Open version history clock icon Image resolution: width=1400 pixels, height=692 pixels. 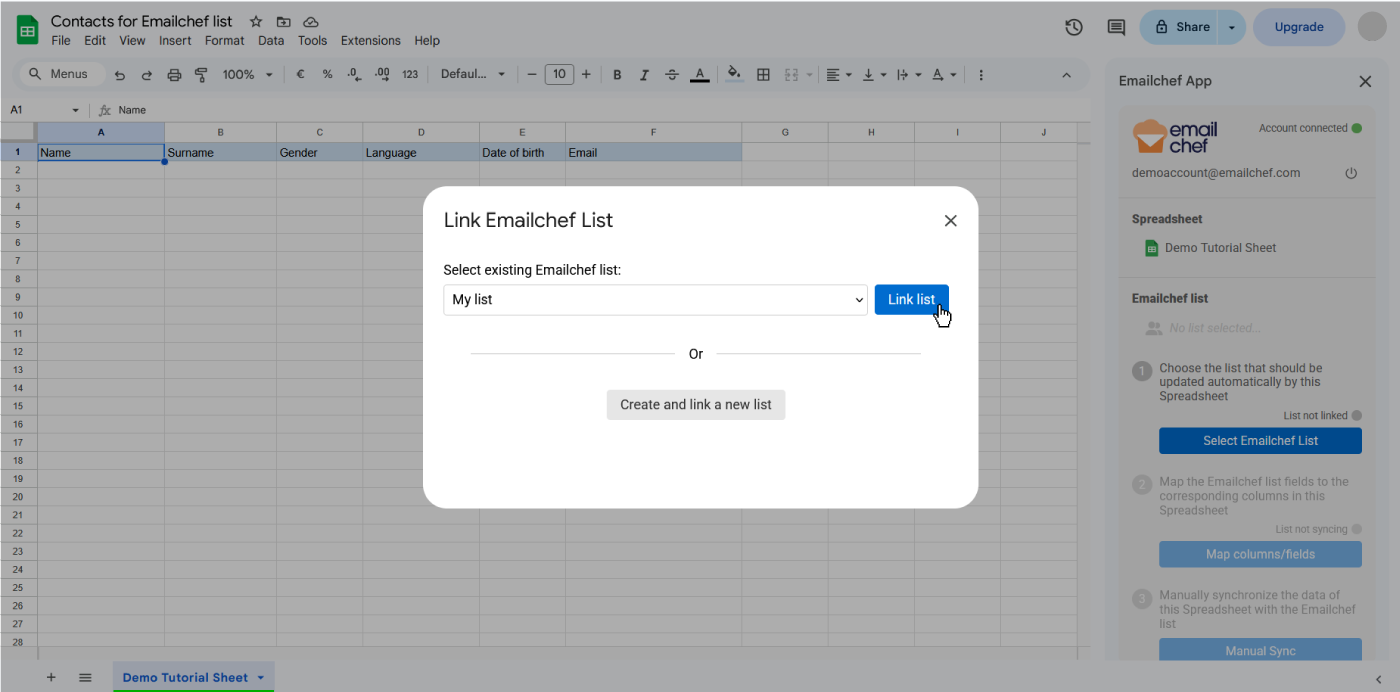coord(1074,28)
